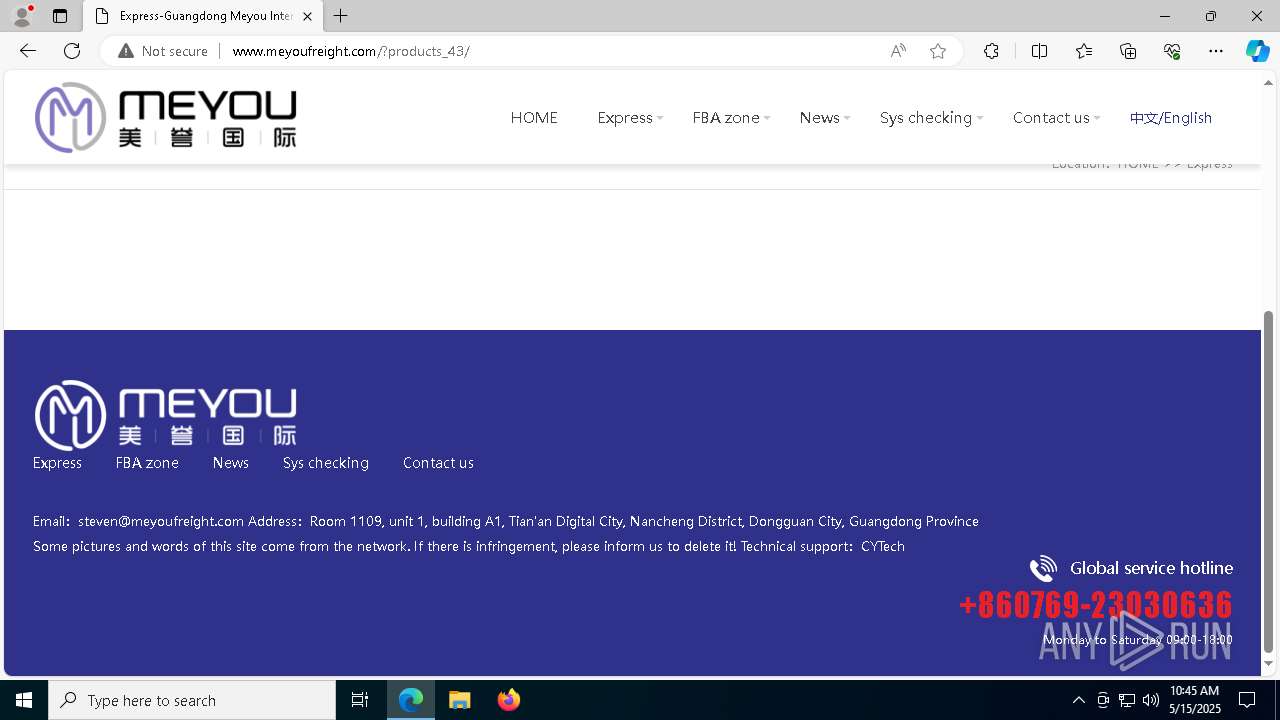Open the tab actions menu icon
This screenshot has width=1280, height=720.
click(x=60, y=16)
